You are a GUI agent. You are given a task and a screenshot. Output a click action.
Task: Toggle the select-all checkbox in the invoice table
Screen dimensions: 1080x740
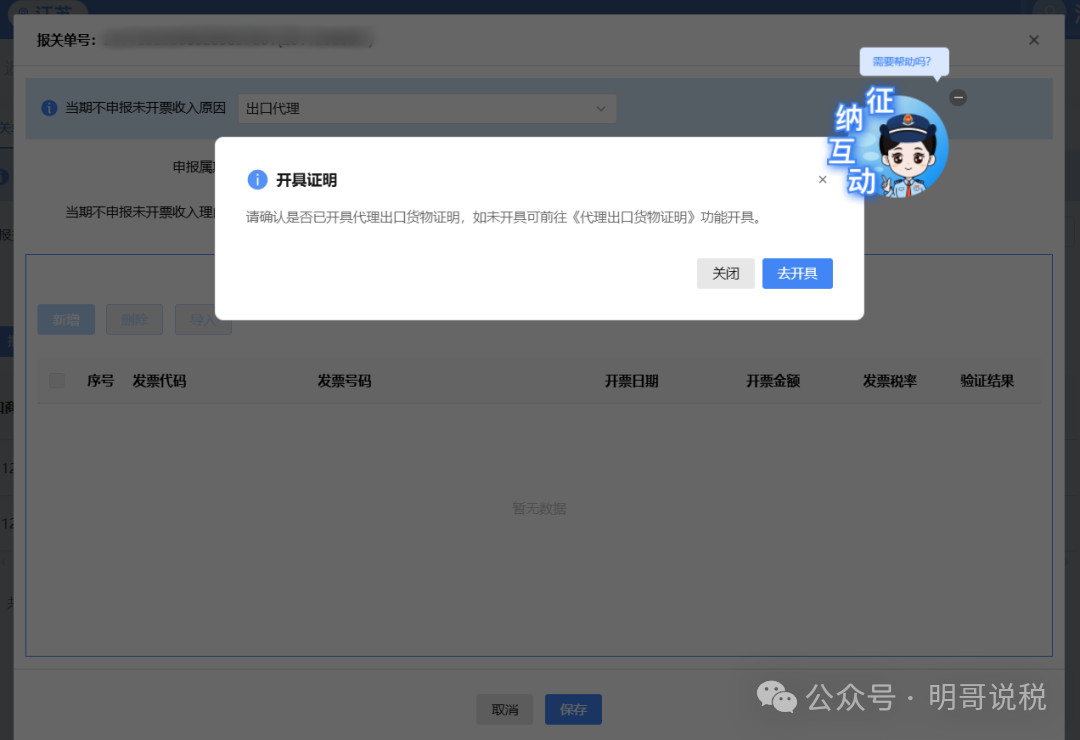[56, 380]
